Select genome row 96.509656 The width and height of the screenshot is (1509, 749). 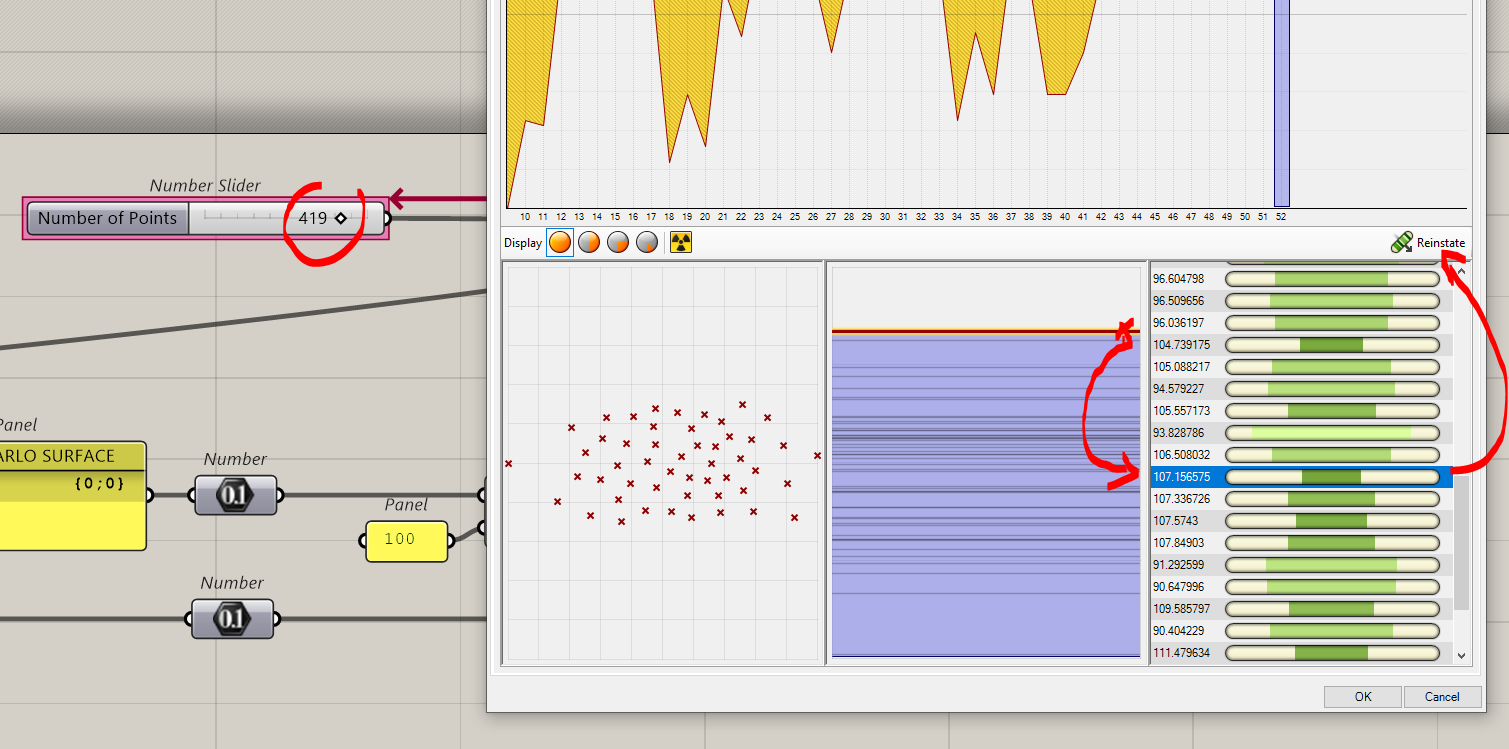pos(1301,301)
